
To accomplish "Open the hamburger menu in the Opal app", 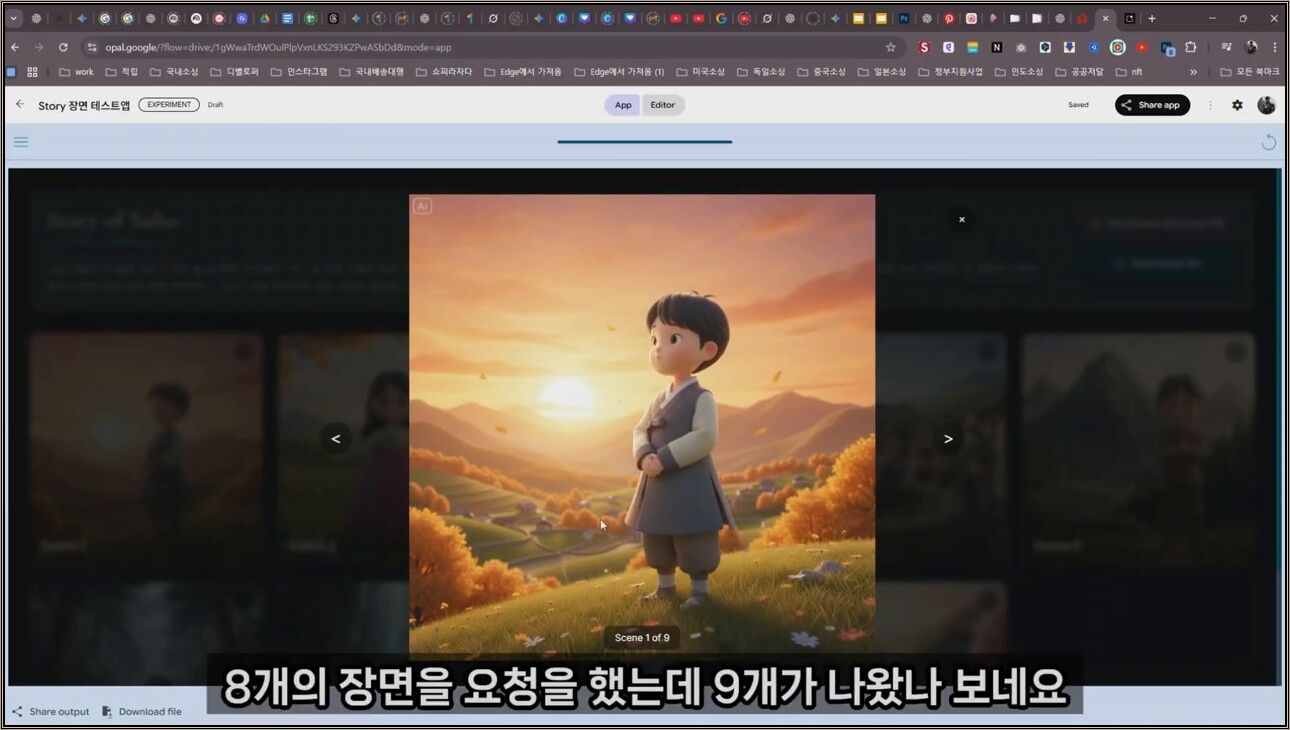I will [x=21, y=142].
